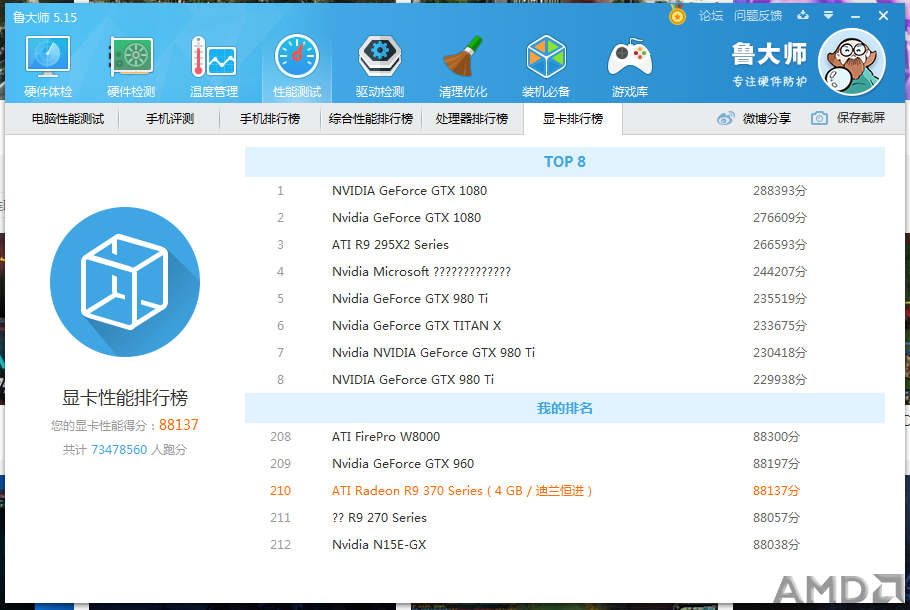This screenshot has height=610, width=910.
Task: Click the 我的排名 section header
Action: [x=565, y=408]
